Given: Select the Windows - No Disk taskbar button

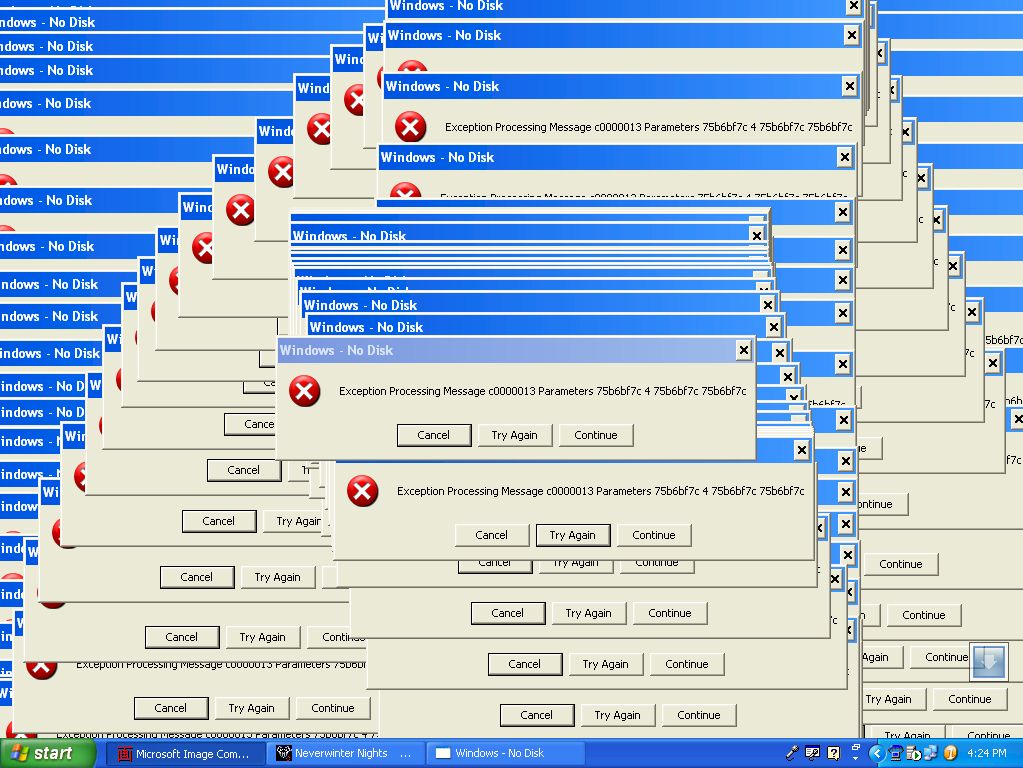Looking at the screenshot, I should [x=505, y=754].
